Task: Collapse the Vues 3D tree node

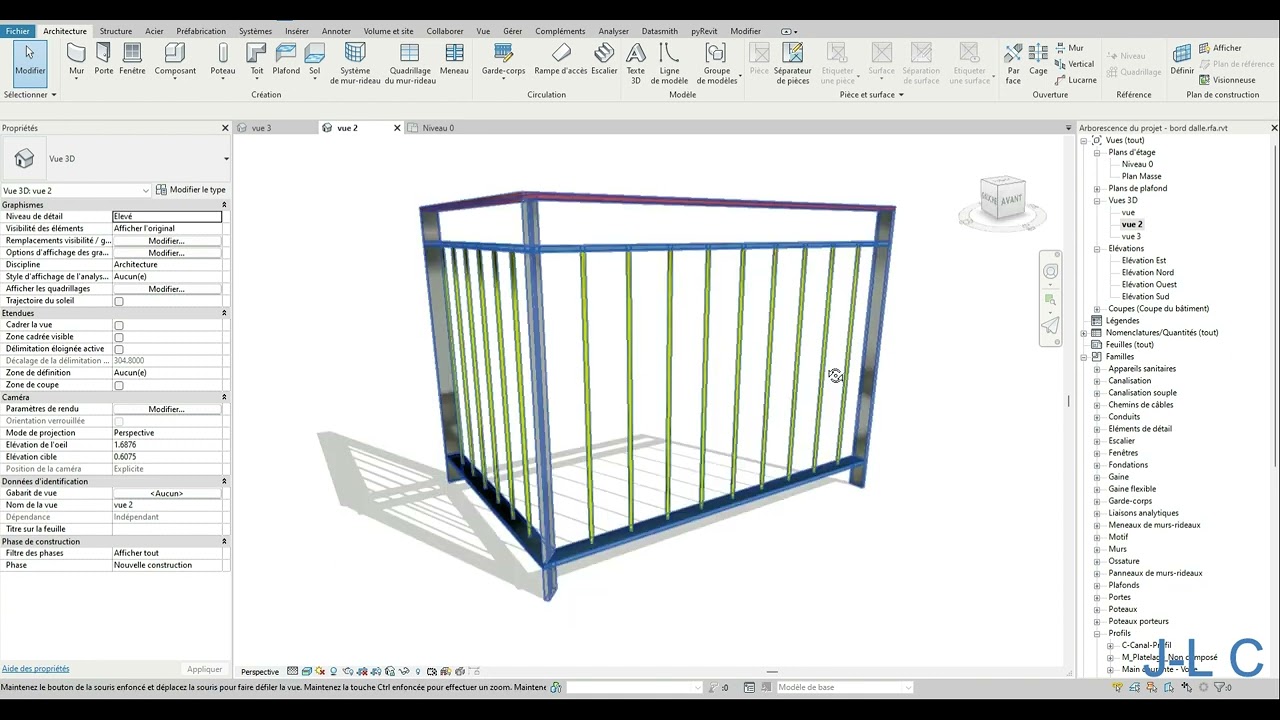Action: 1097,200
